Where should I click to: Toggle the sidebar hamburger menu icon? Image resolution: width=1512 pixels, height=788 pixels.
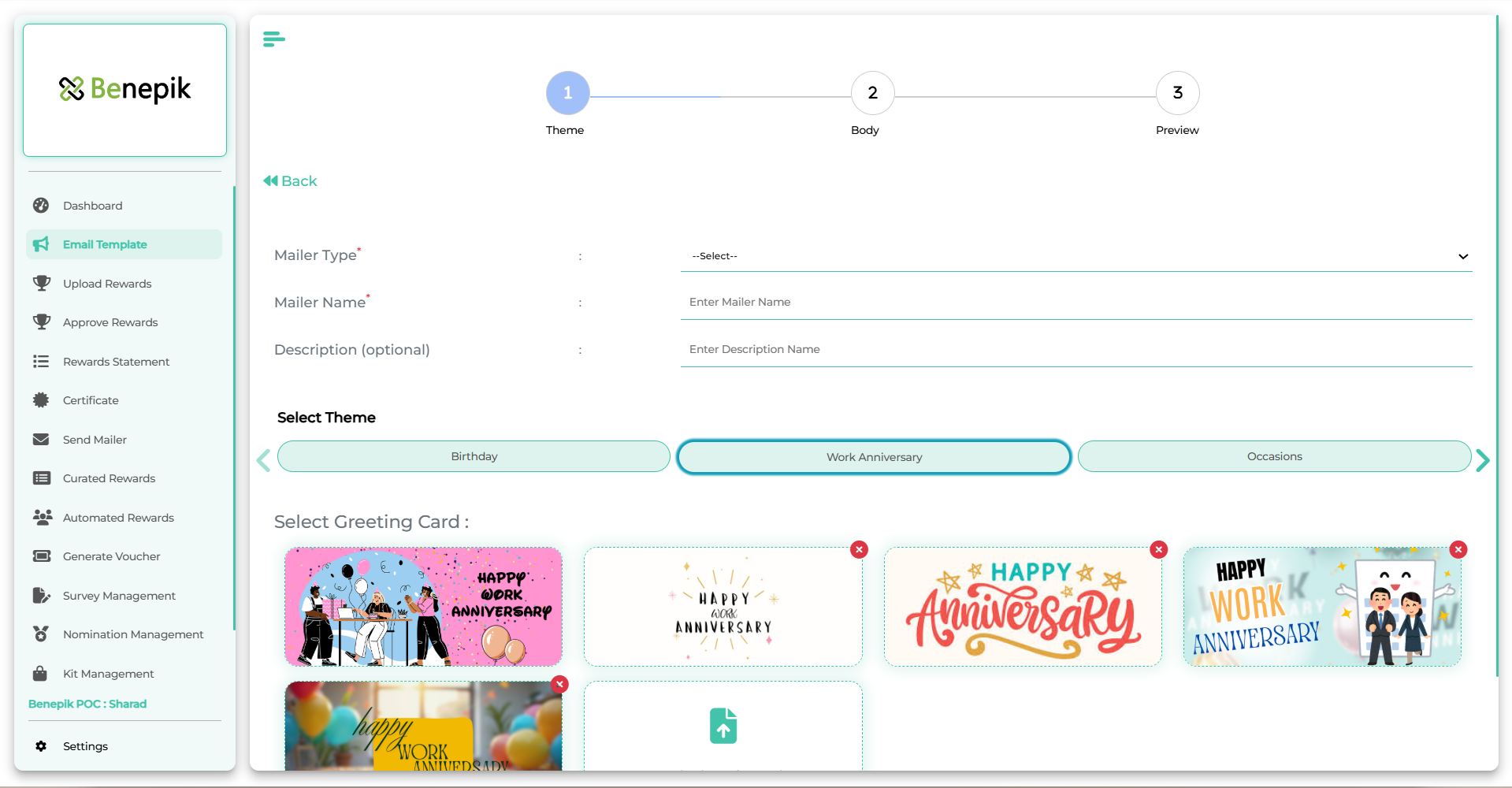pos(273,39)
